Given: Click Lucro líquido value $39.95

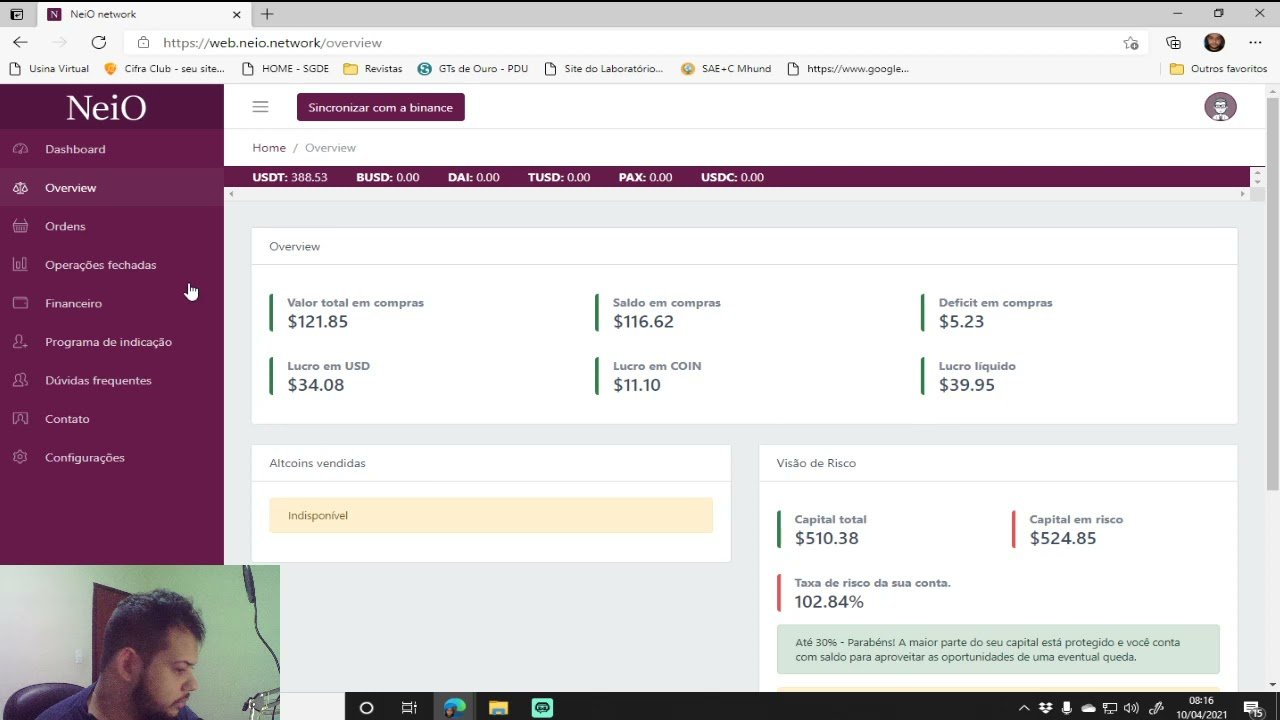Looking at the screenshot, I should coord(967,385).
